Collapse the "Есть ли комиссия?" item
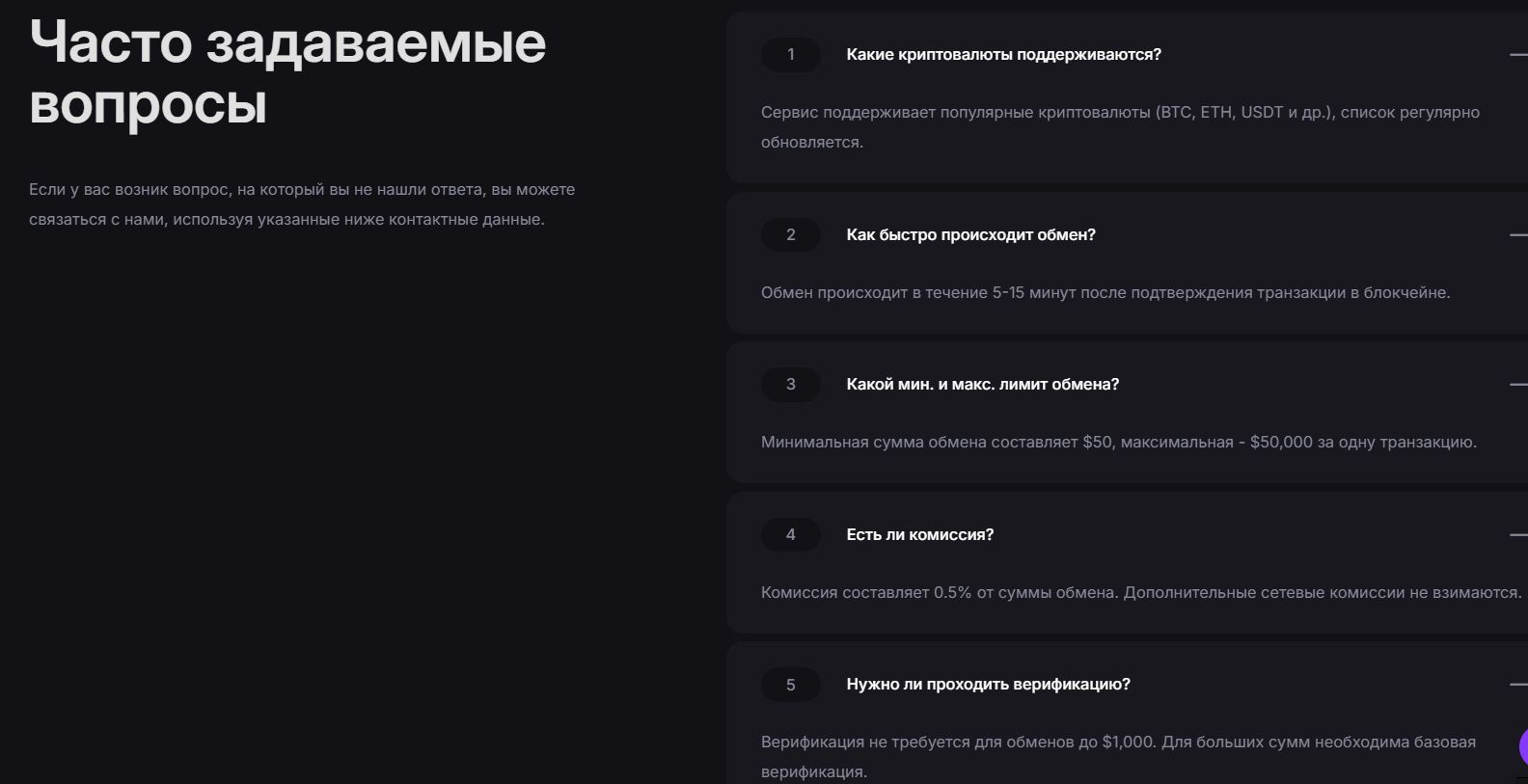This screenshot has height=784, width=1528. click(x=919, y=534)
